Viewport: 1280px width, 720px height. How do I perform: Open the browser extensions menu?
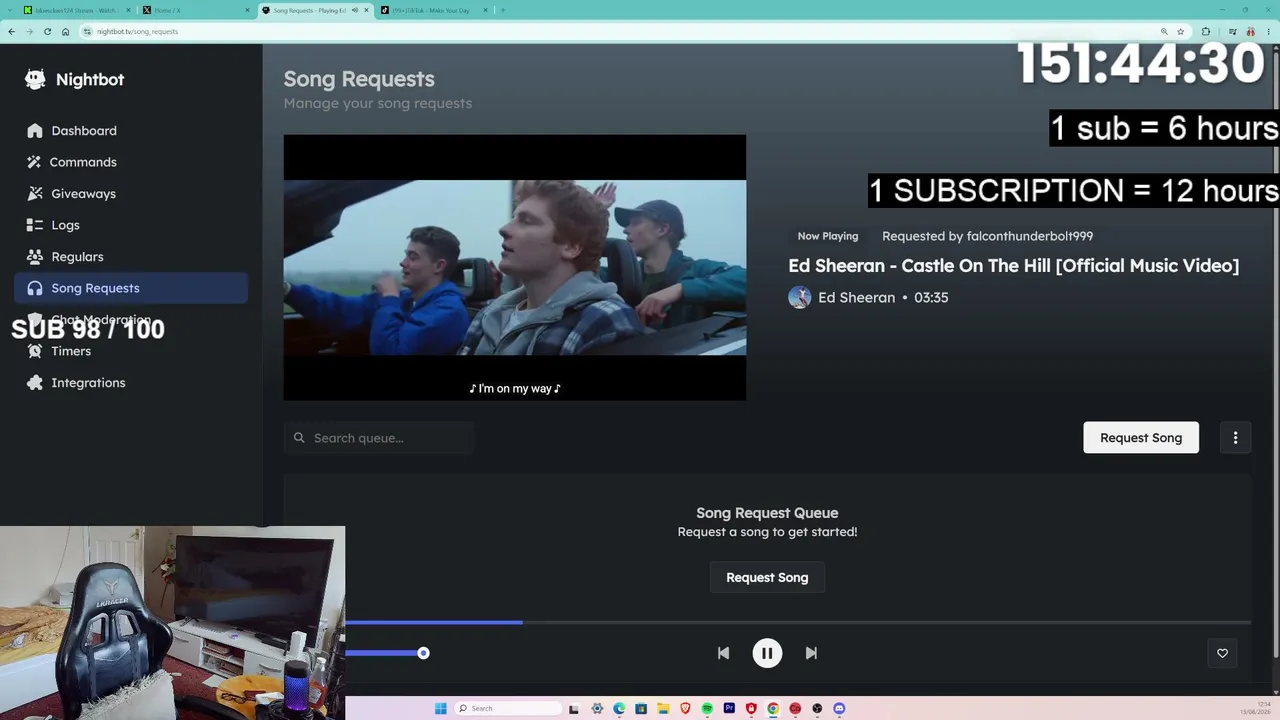1206,32
